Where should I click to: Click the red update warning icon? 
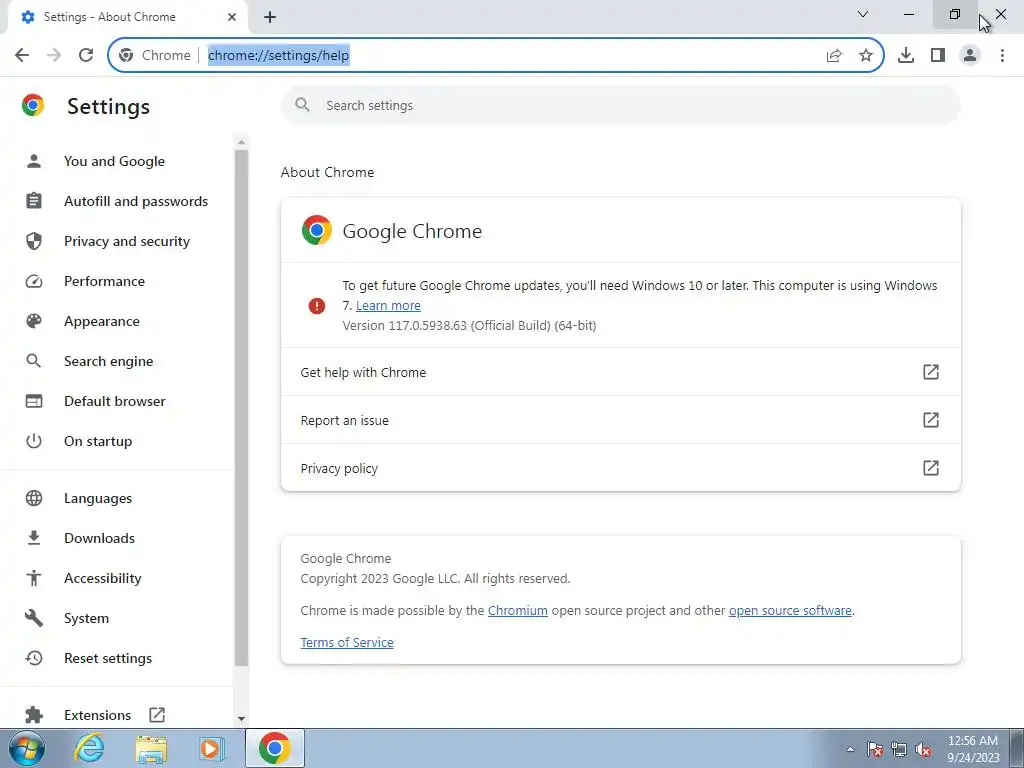(x=317, y=306)
